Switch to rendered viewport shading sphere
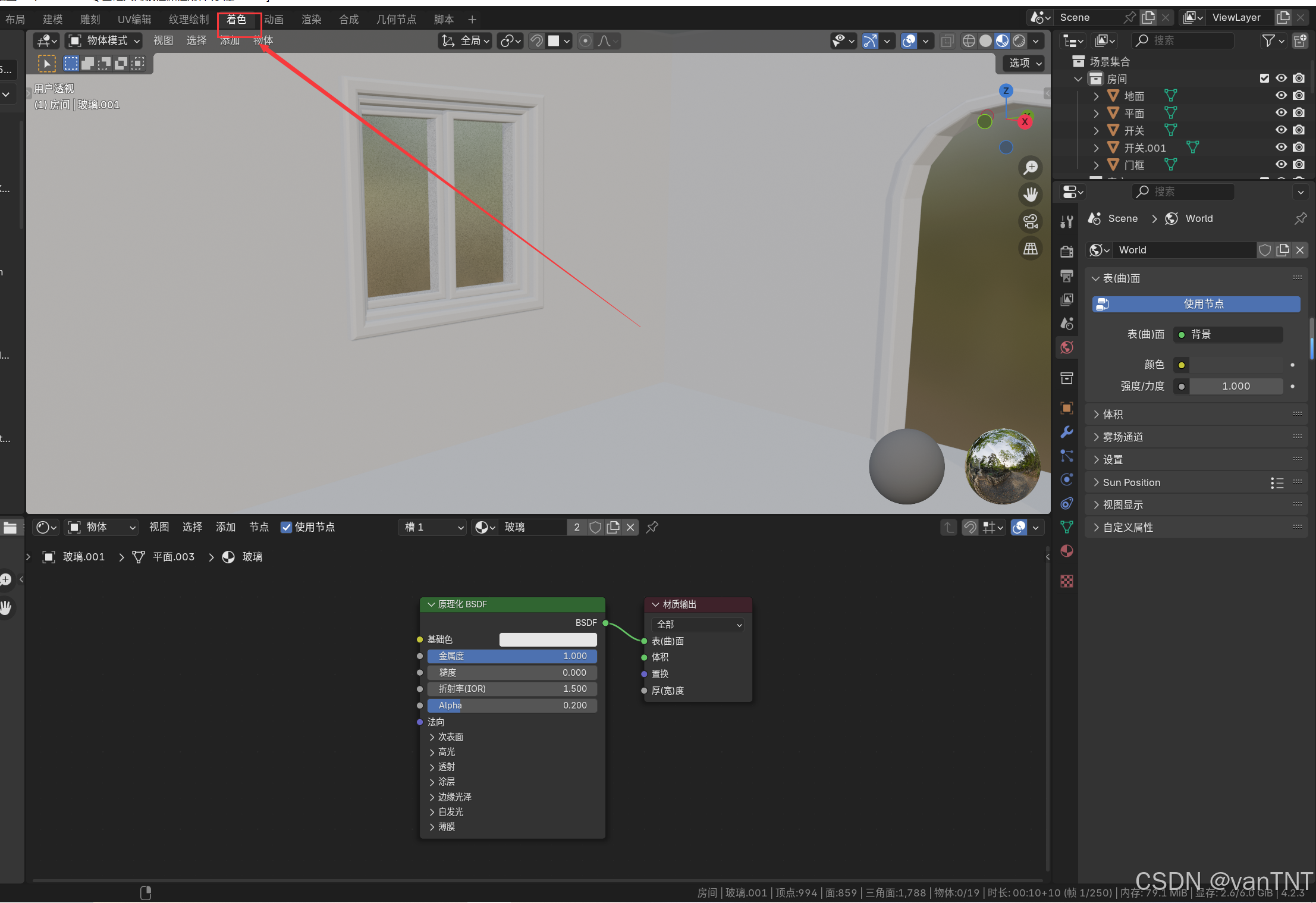Image resolution: width=1316 pixels, height=903 pixels. click(1019, 40)
